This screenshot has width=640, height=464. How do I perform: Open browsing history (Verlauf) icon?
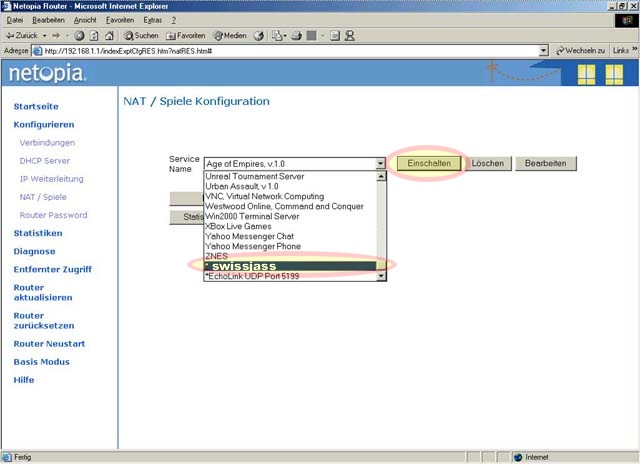pyautogui.click(x=258, y=36)
